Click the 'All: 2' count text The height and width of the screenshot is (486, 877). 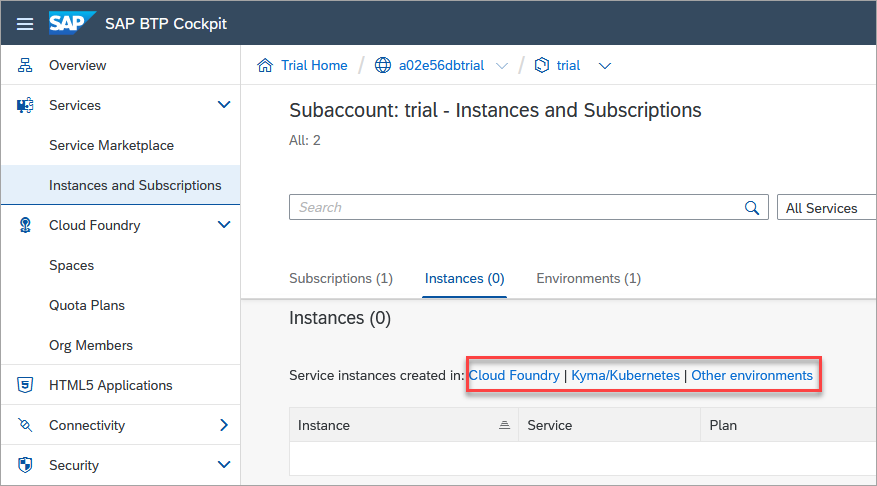(305, 140)
